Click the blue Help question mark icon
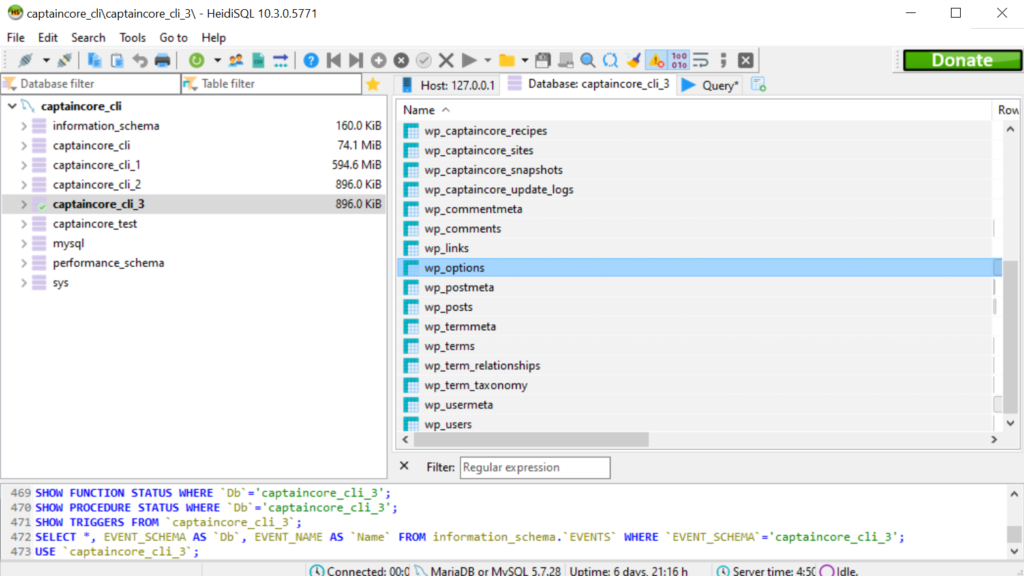Viewport: 1024px width, 576px height. pyautogui.click(x=311, y=61)
